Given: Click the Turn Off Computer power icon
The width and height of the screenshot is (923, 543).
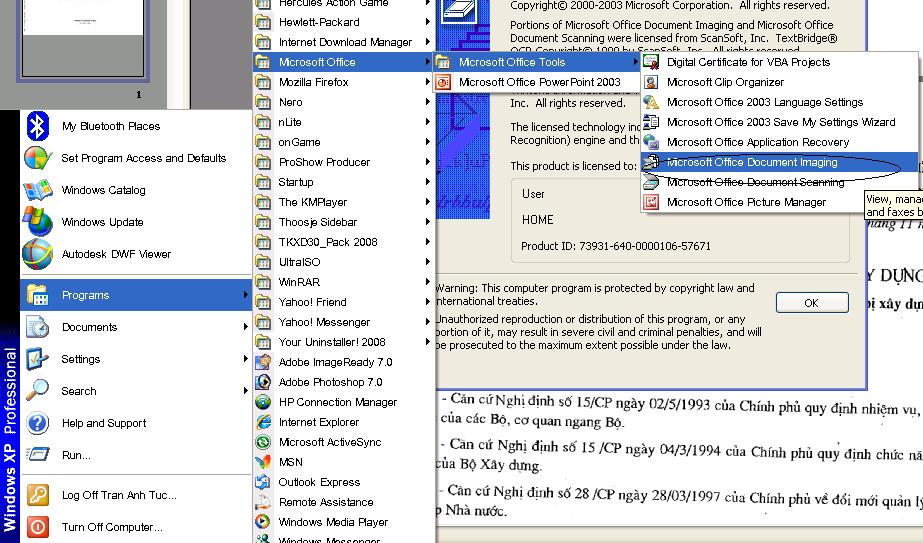Looking at the screenshot, I should pos(38,527).
